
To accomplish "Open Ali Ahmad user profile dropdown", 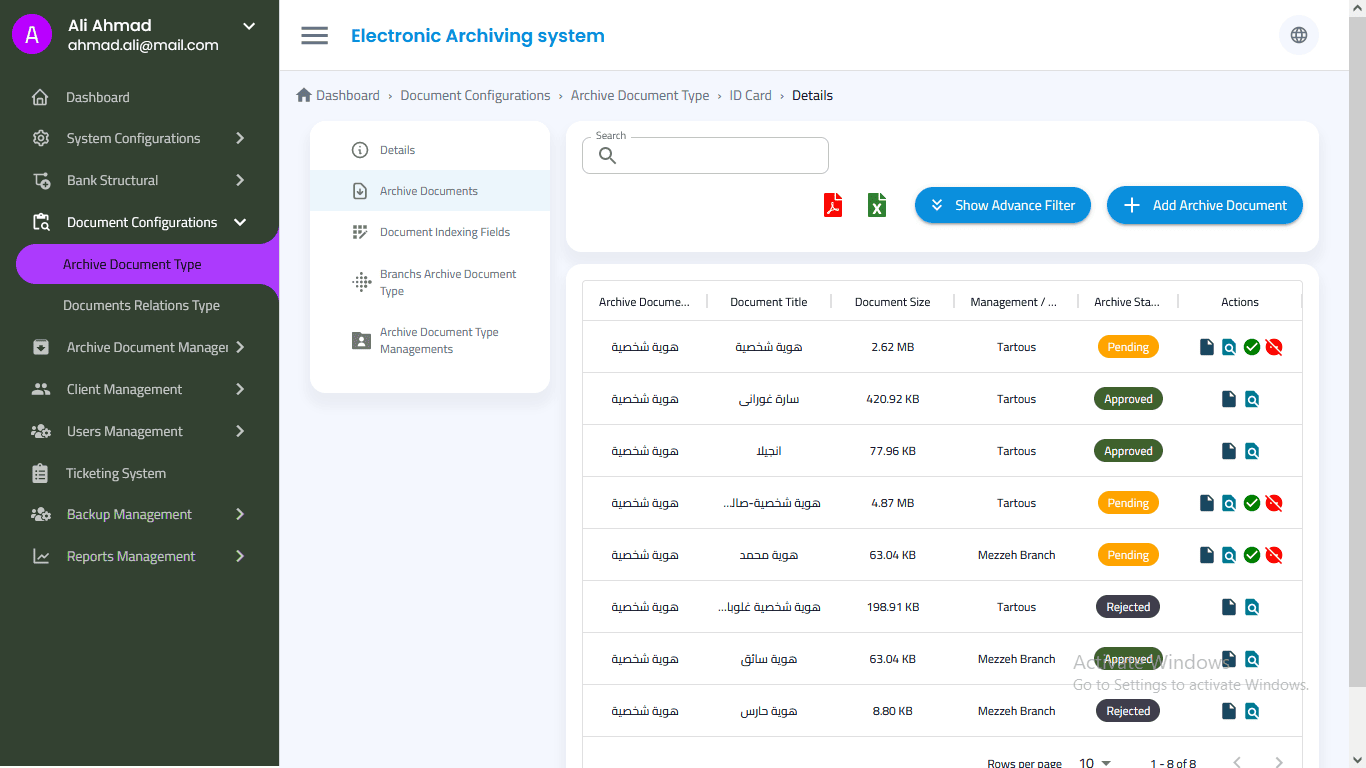I will pyautogui.click(x=249, y=26).
